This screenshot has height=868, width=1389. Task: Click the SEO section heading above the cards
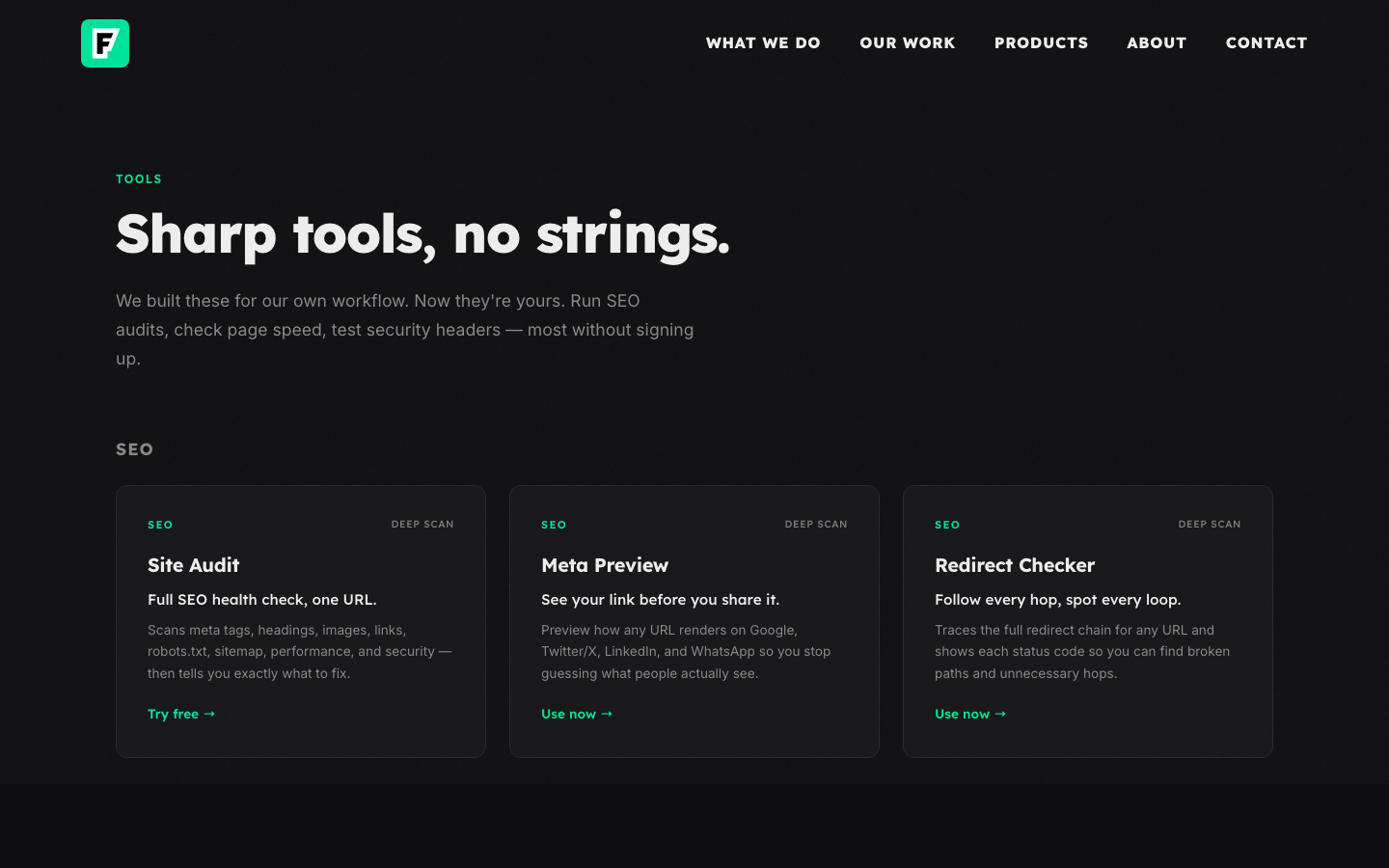[135, 449]
